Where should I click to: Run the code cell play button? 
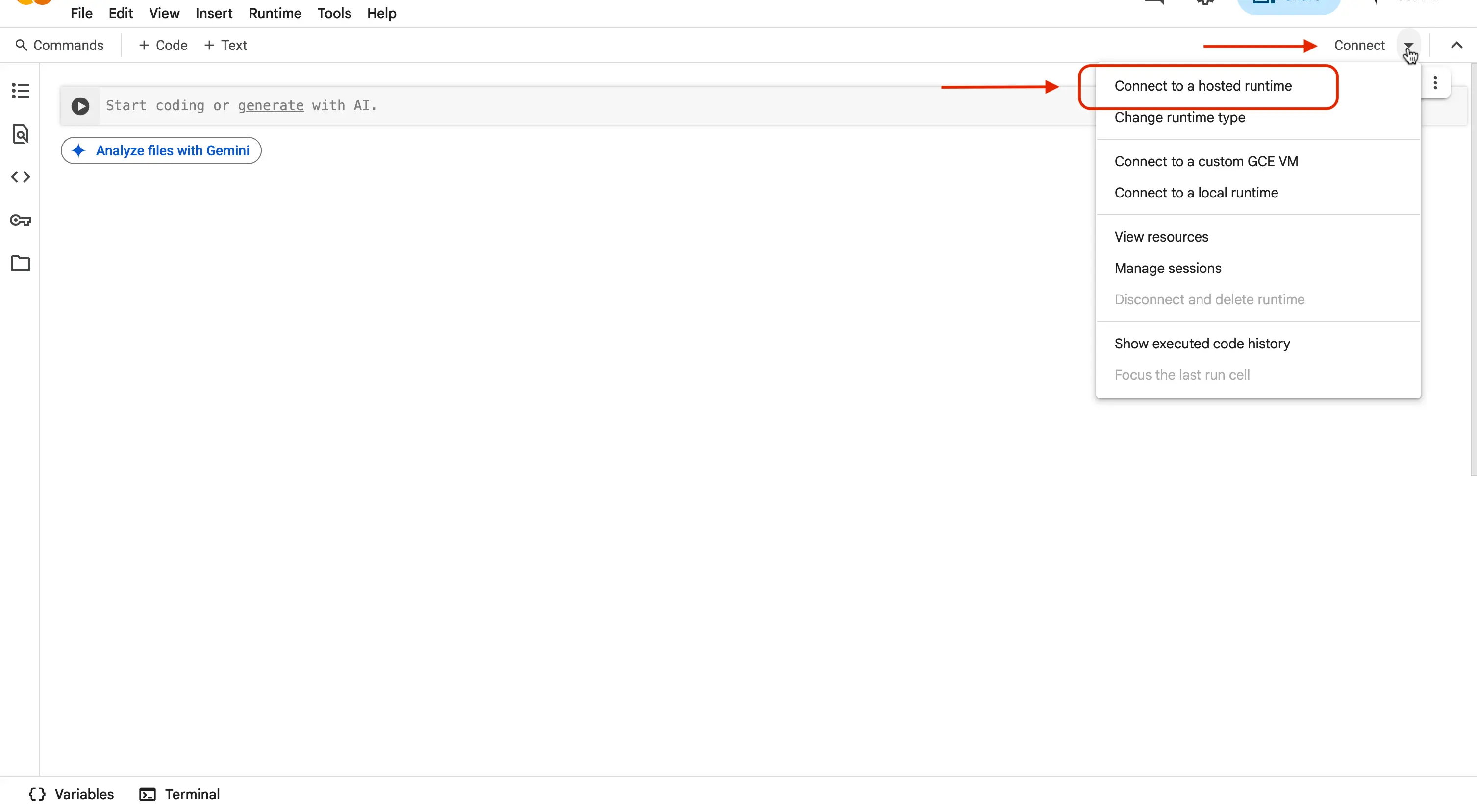(x=80, y=106)
